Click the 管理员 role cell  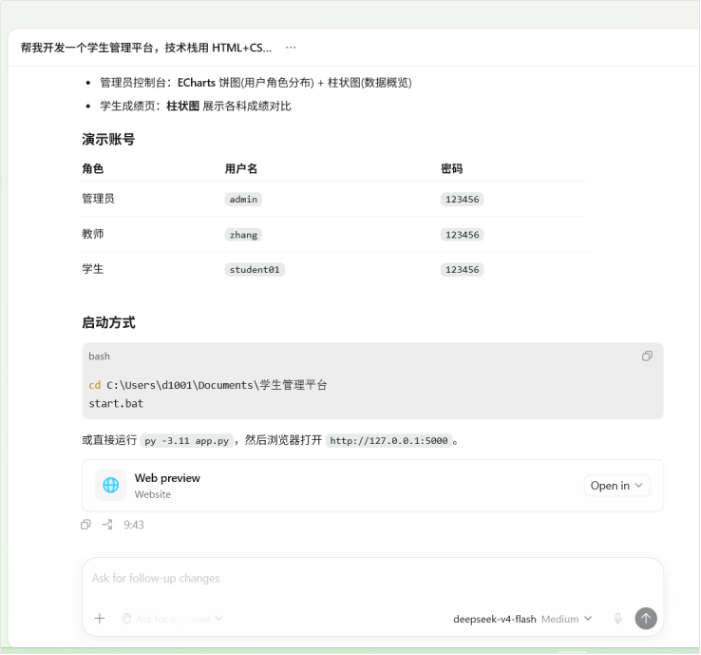[98, 199]
